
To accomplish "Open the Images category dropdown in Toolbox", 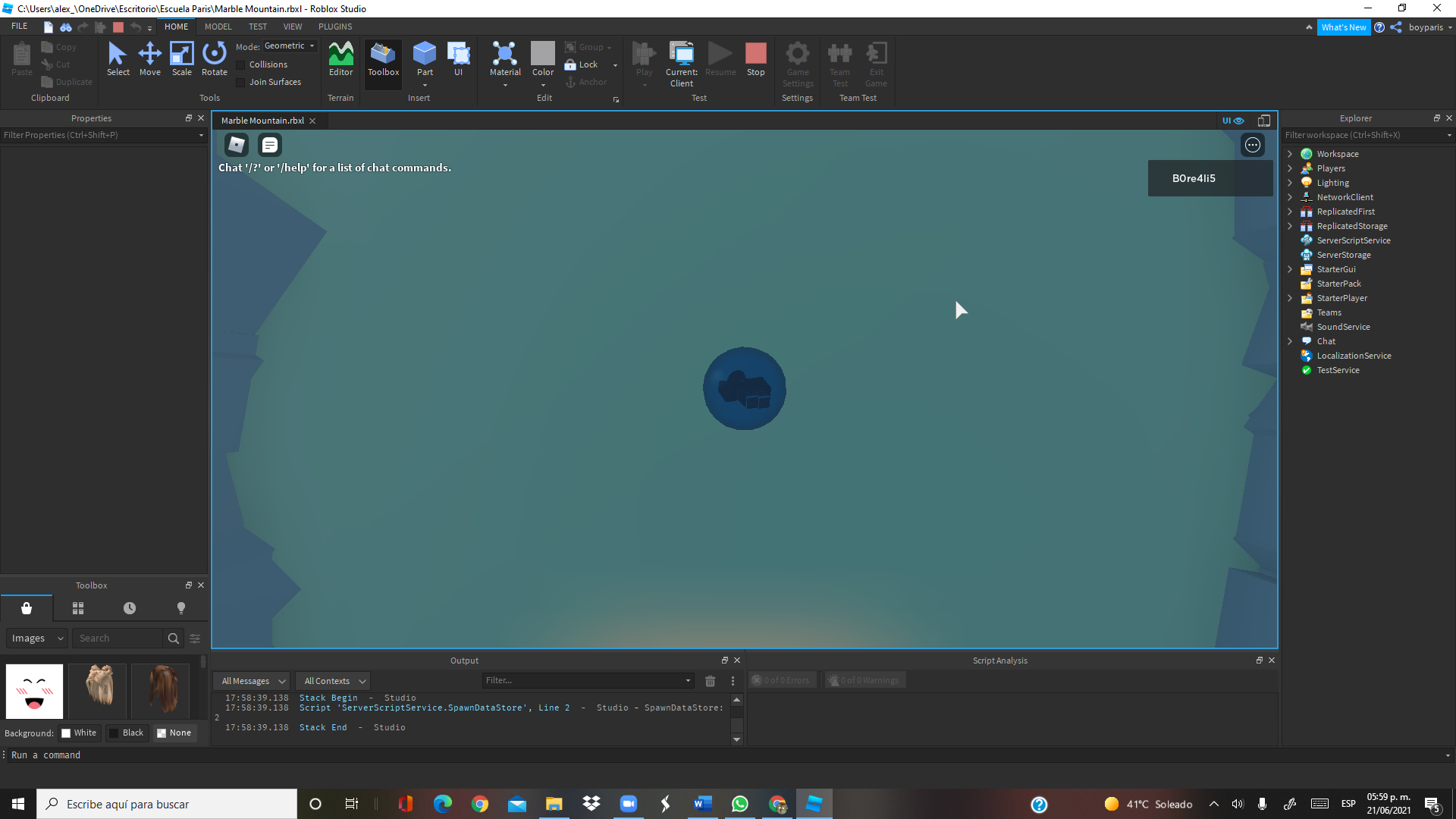I will (x=37, y=639).
